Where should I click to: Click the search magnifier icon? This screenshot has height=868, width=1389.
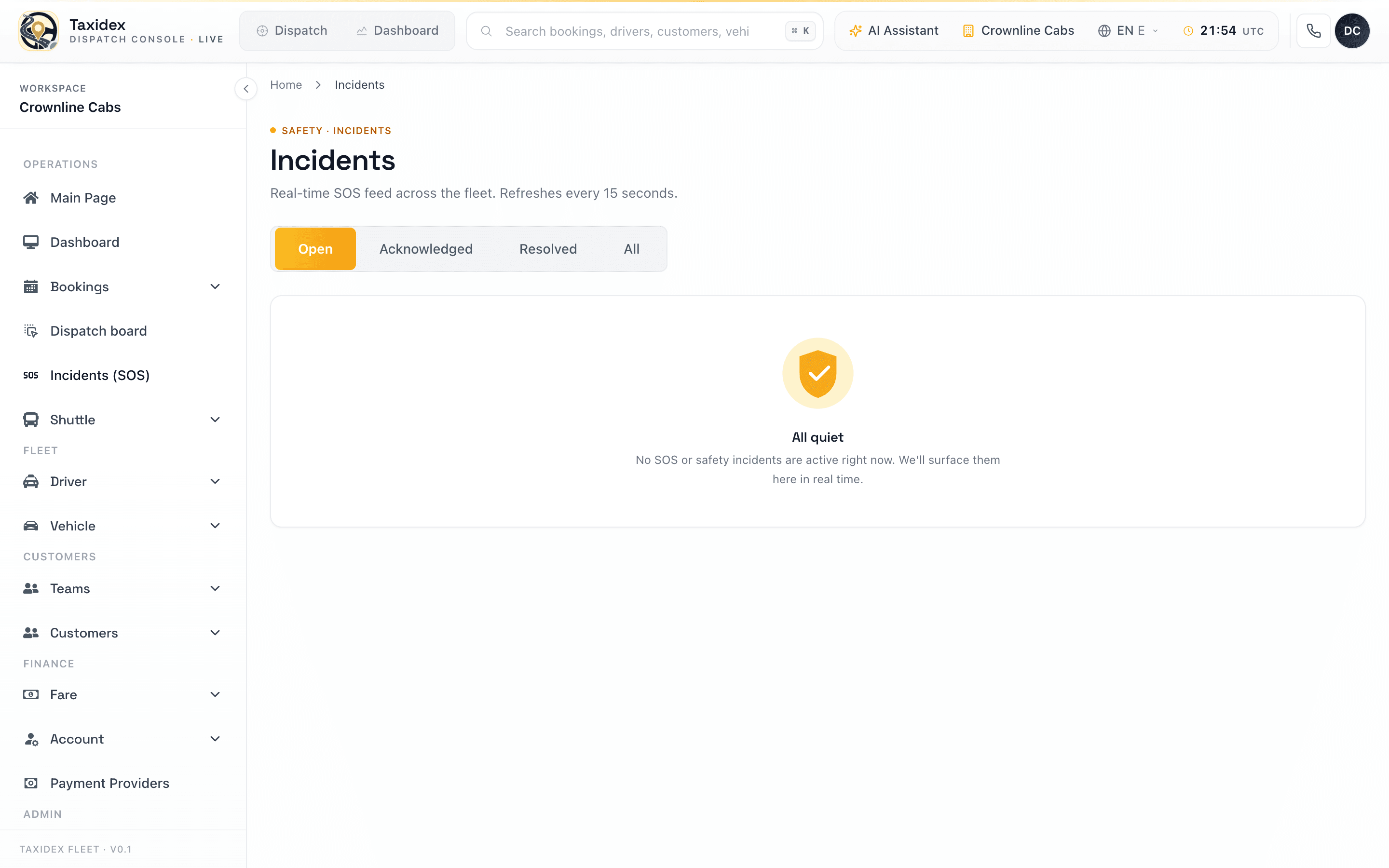(486, 31)
